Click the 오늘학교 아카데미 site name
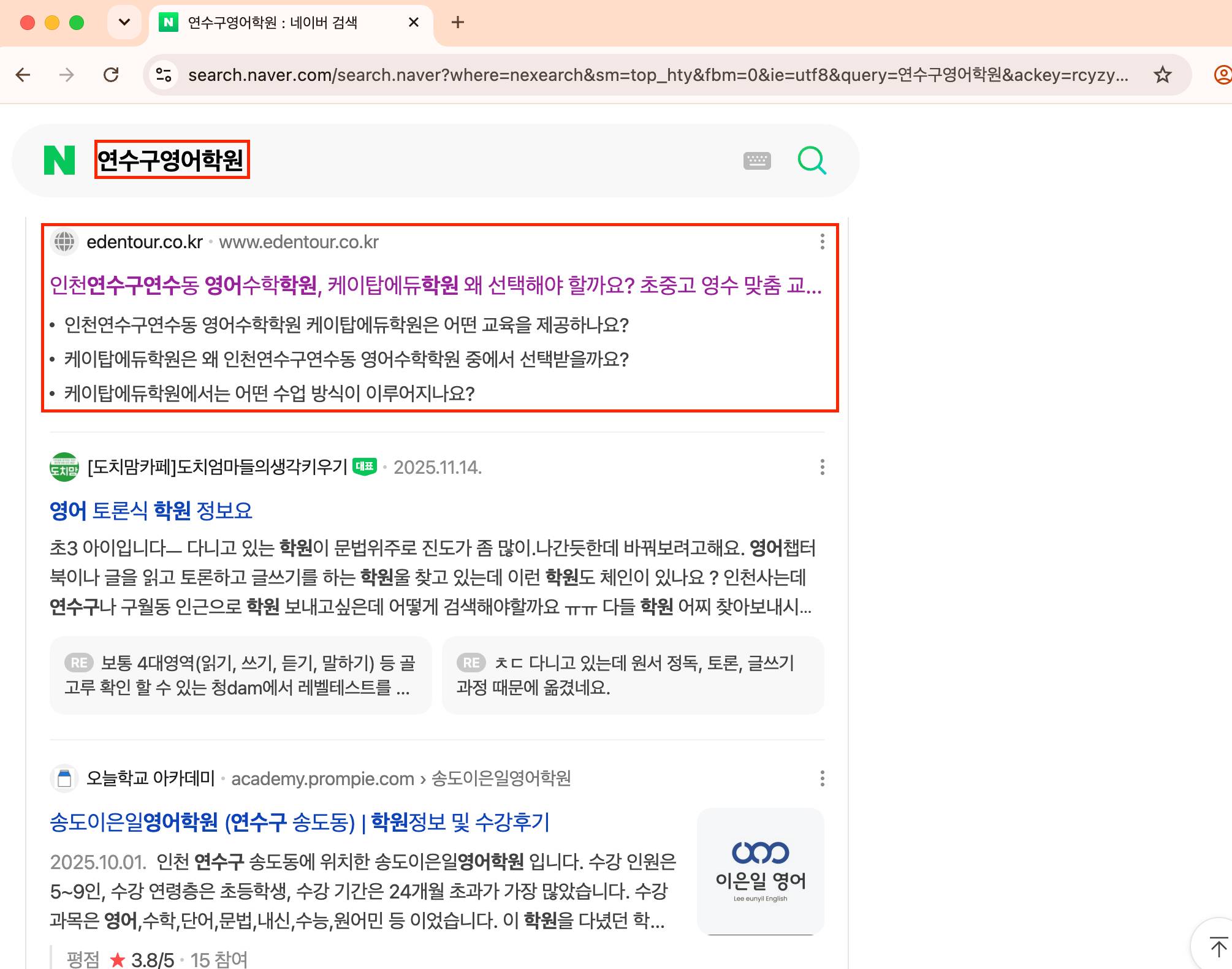The height and width of the screenshot is (969, 1232). click(x=151, y=778)
